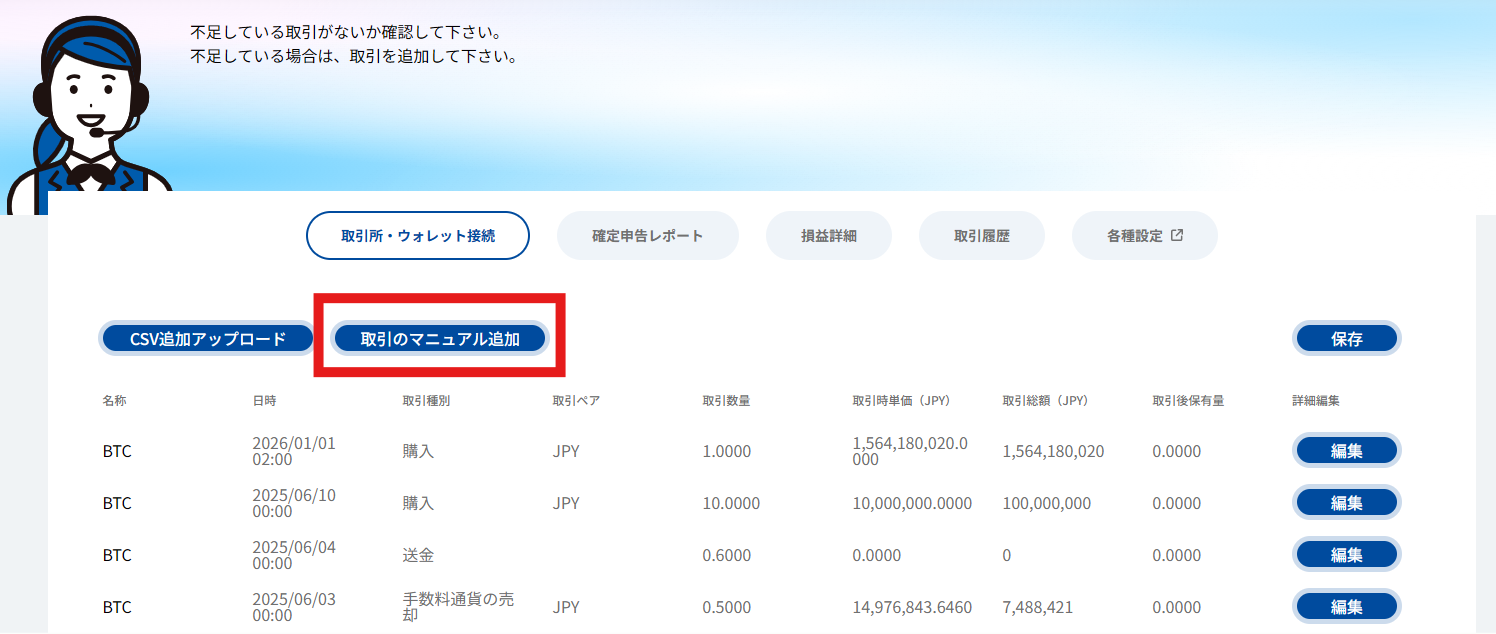
Task: Click CSV追加アップロード button
Action: pyautogui.click(x=208, y=339)
